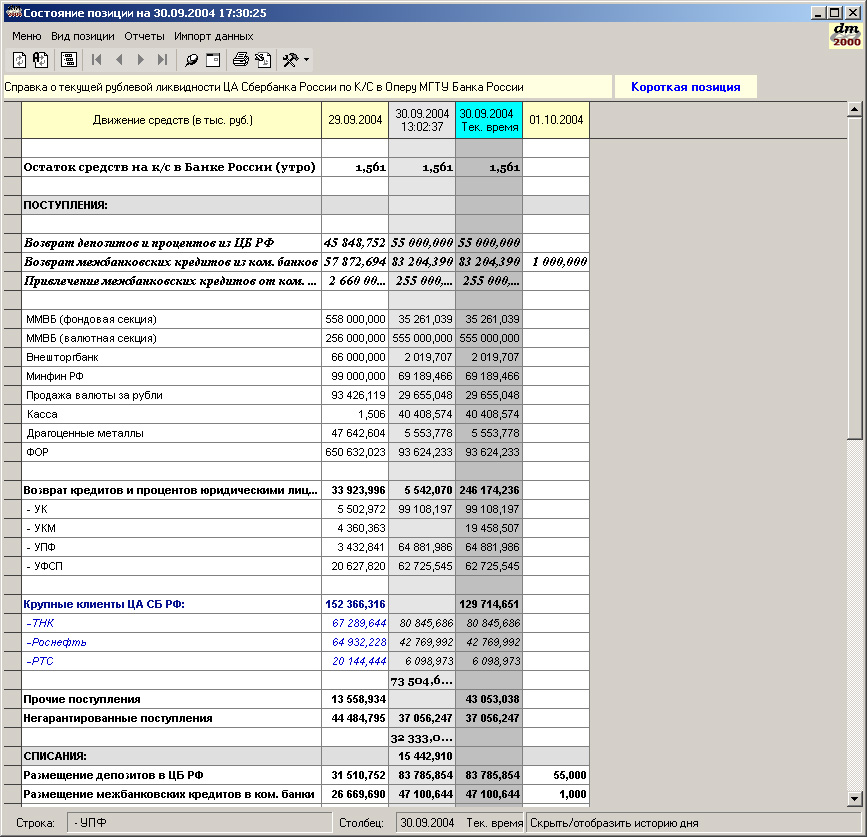Go to the previous record arrow
The width and height of the screenshot is (867, 837).
pyautogui.click(x=119, y=60)
